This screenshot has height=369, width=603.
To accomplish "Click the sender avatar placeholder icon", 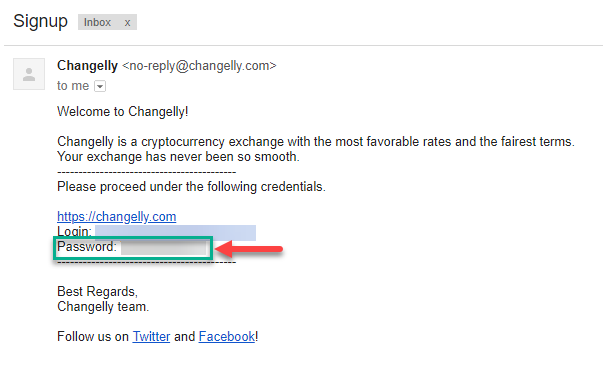I will (x=29, y=74).
